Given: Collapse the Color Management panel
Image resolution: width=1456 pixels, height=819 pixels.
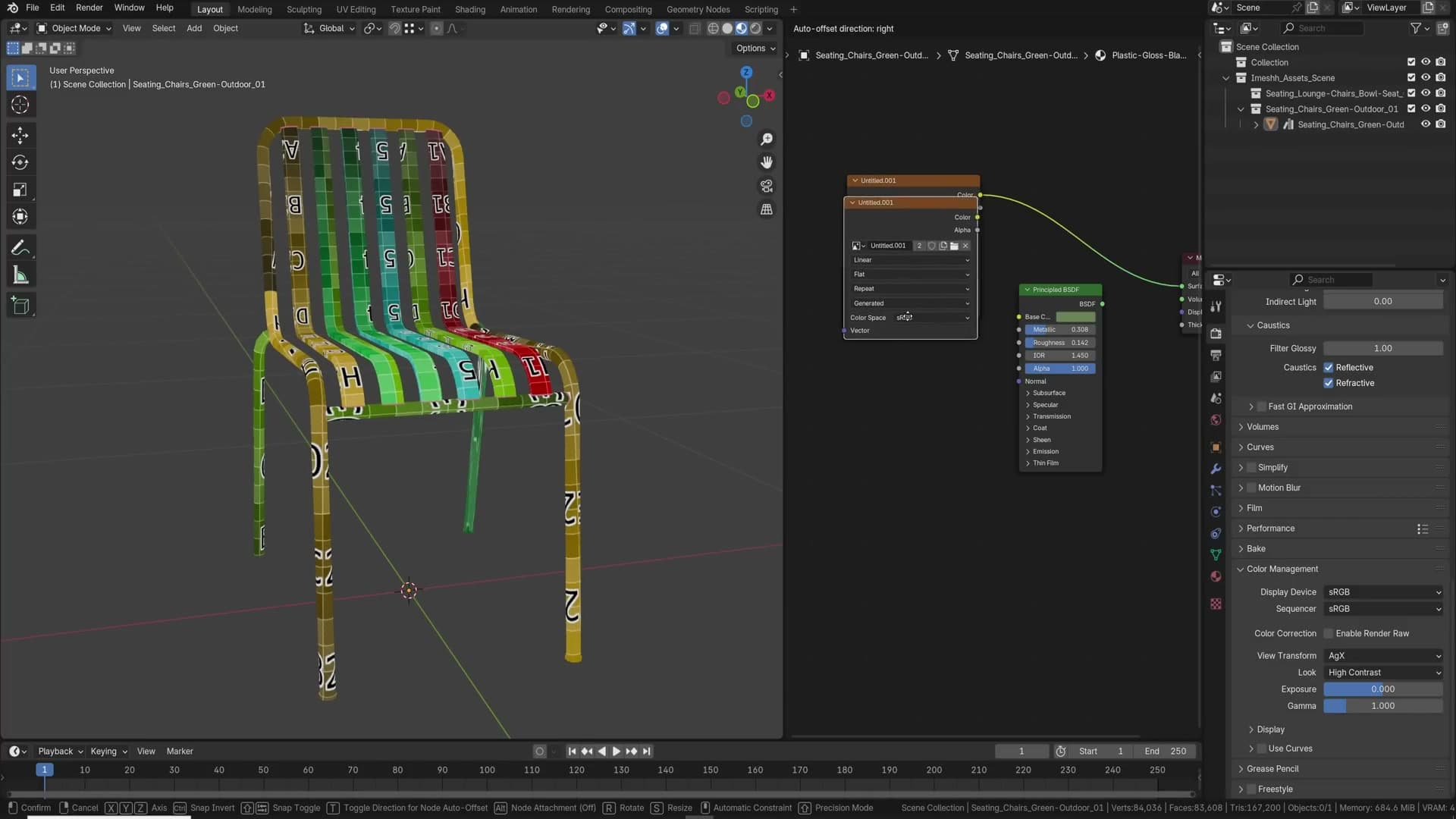Looking at the screenshot, I should click(x=1282, y=570).
